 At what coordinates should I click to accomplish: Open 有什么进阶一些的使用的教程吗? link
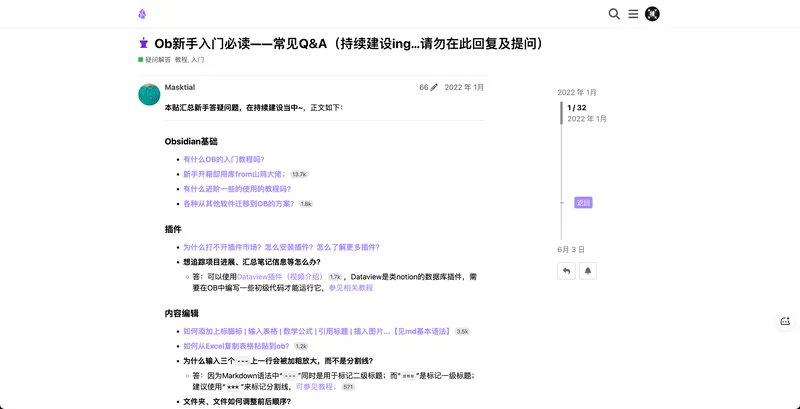[237, 189]
